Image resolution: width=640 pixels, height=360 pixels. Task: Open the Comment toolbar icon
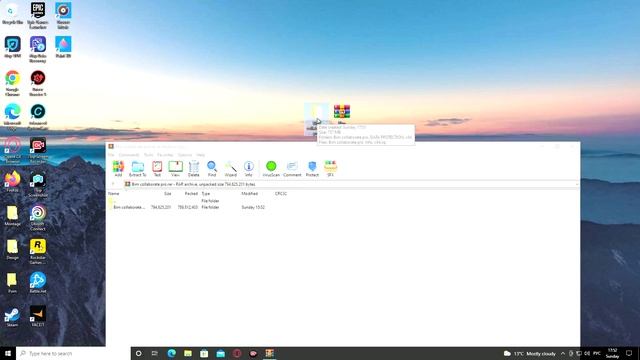(x=292, y=169)
